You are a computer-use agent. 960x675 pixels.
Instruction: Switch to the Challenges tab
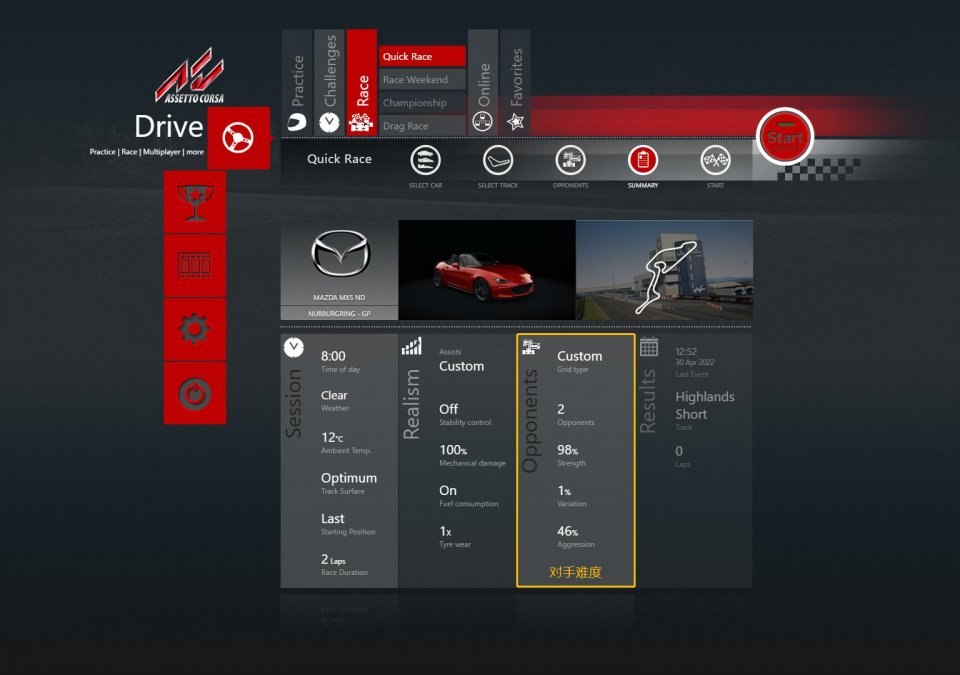click(x=329, y=81)
